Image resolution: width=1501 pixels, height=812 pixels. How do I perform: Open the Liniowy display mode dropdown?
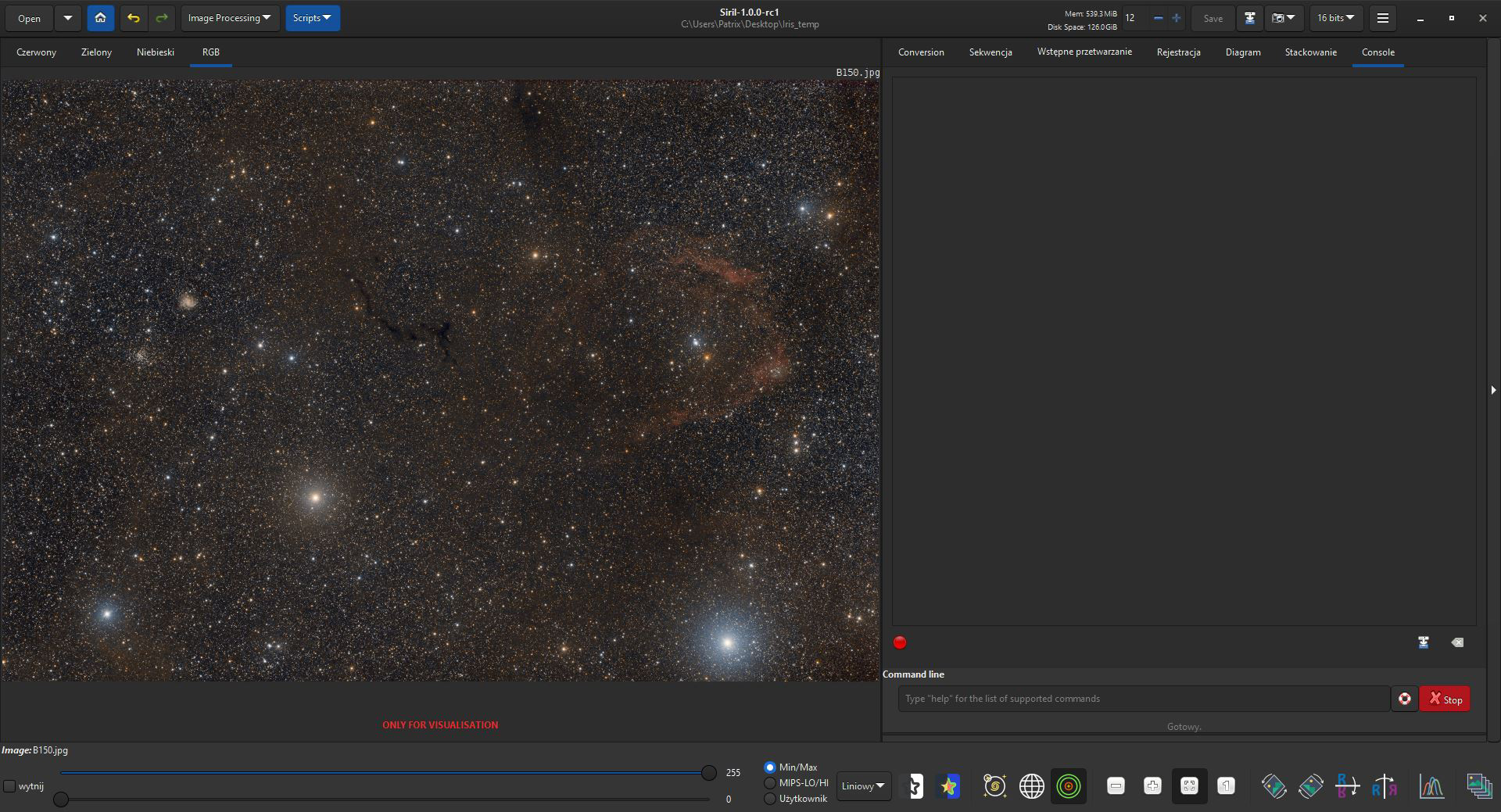click(863, 786)
